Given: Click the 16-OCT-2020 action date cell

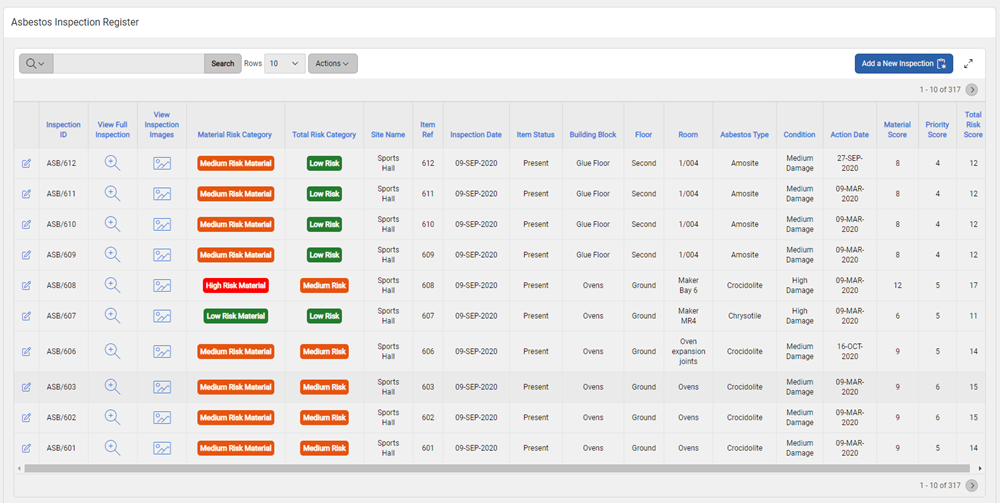Looking at the screenshot, I should point(849,351).
